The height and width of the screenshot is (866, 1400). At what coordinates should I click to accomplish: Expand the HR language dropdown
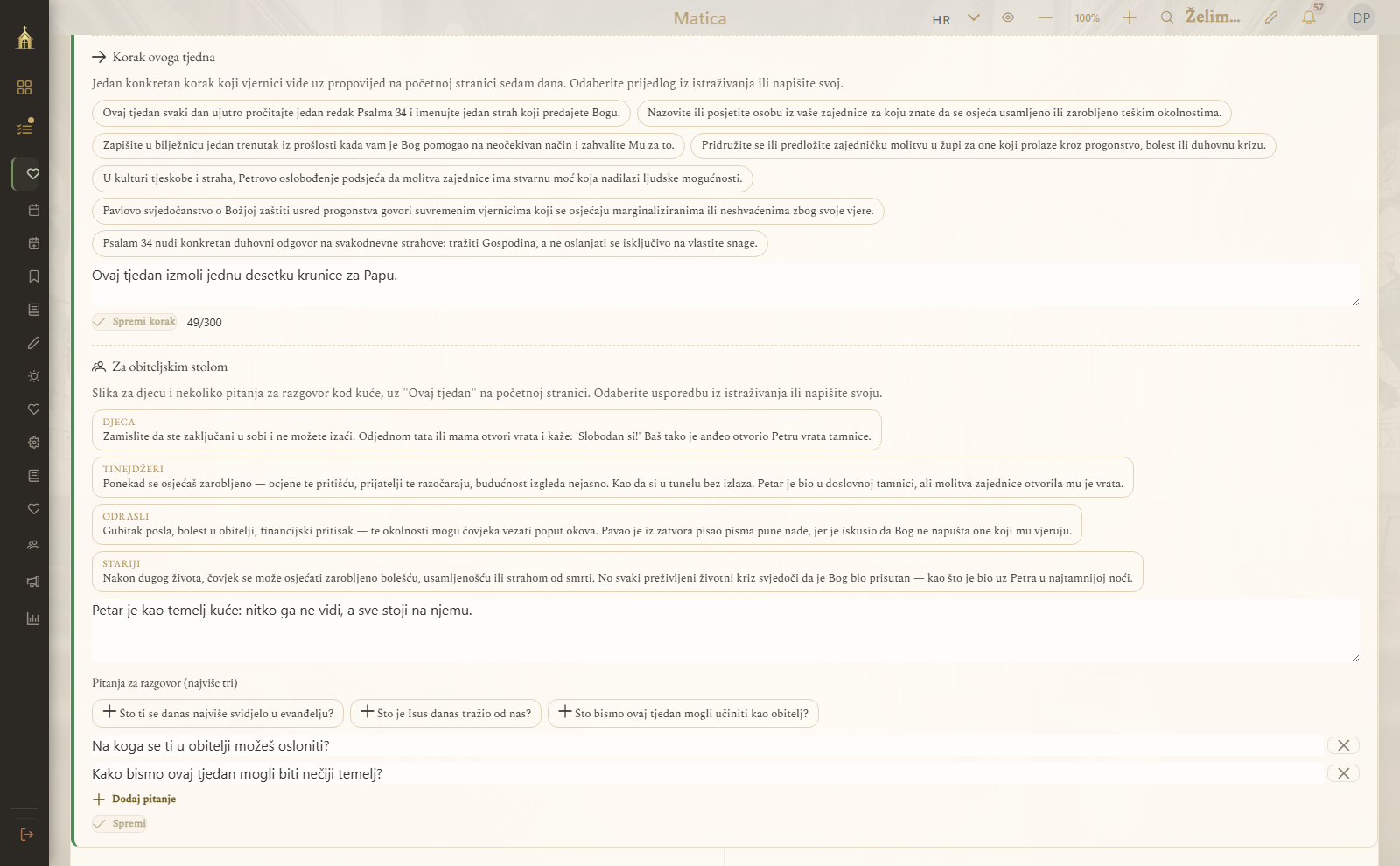click(x=955, y=18)
